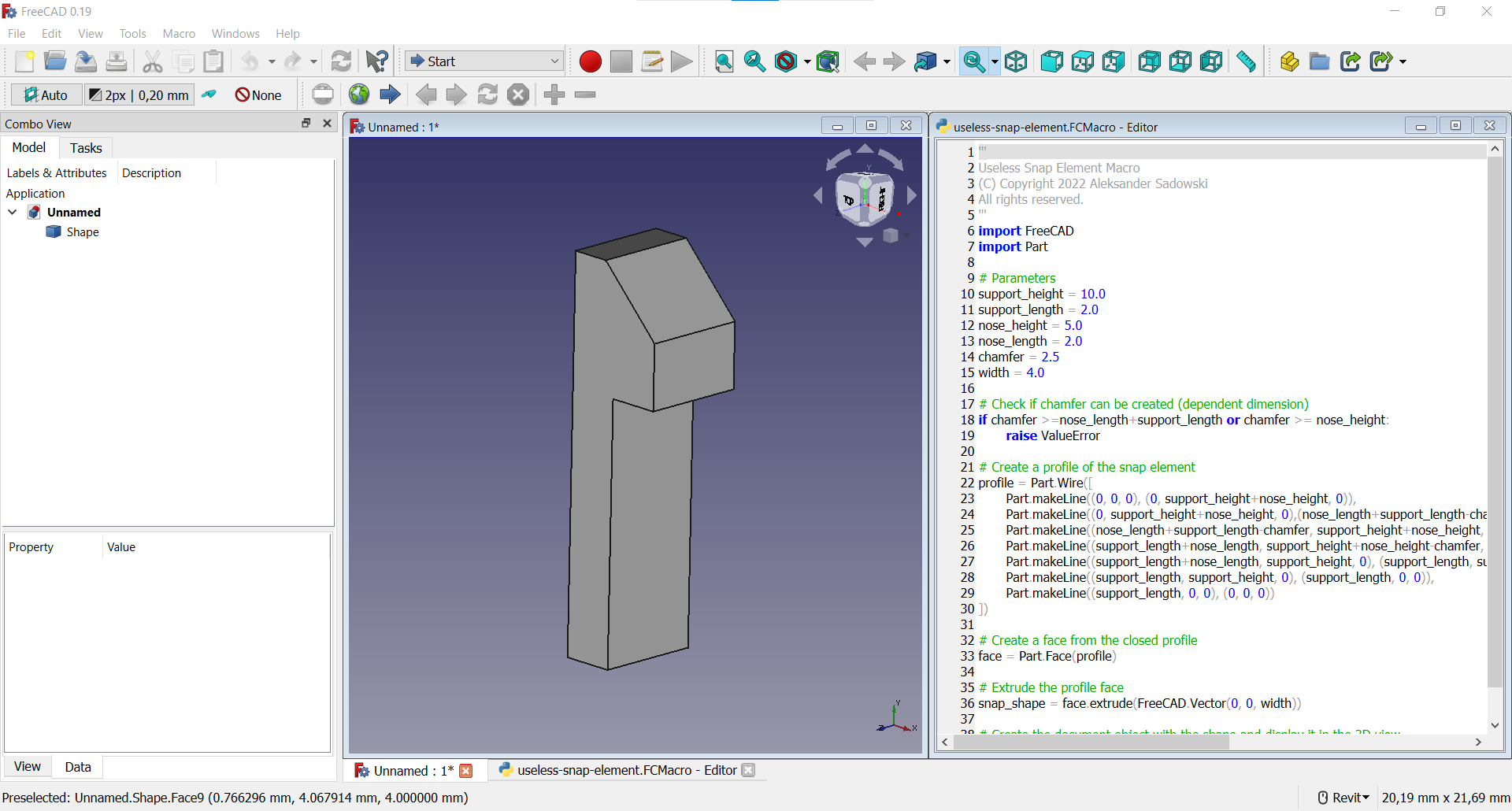
Task: Click the Fit all zoom icon
Action: click(724, 61)
